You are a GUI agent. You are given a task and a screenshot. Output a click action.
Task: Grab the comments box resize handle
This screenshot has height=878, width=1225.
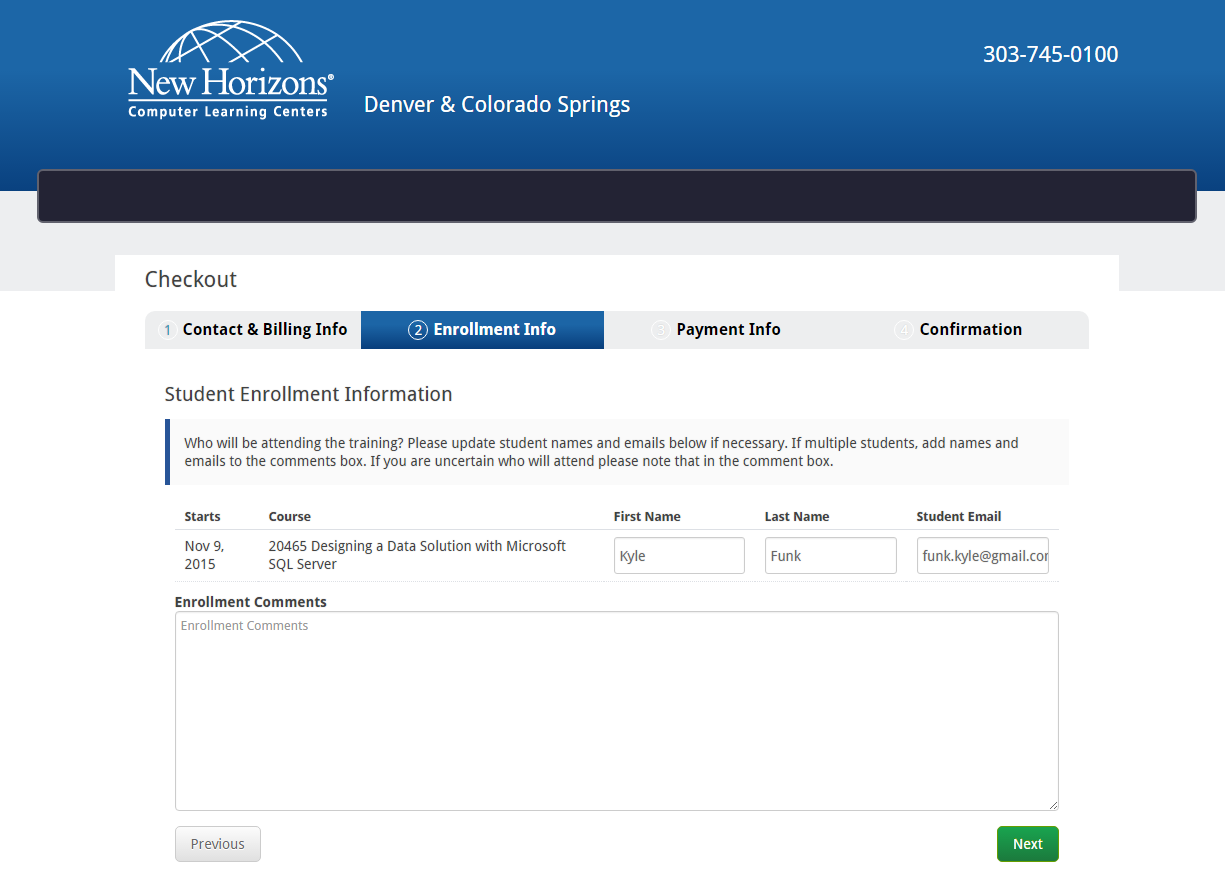[x=1052, y=804]
